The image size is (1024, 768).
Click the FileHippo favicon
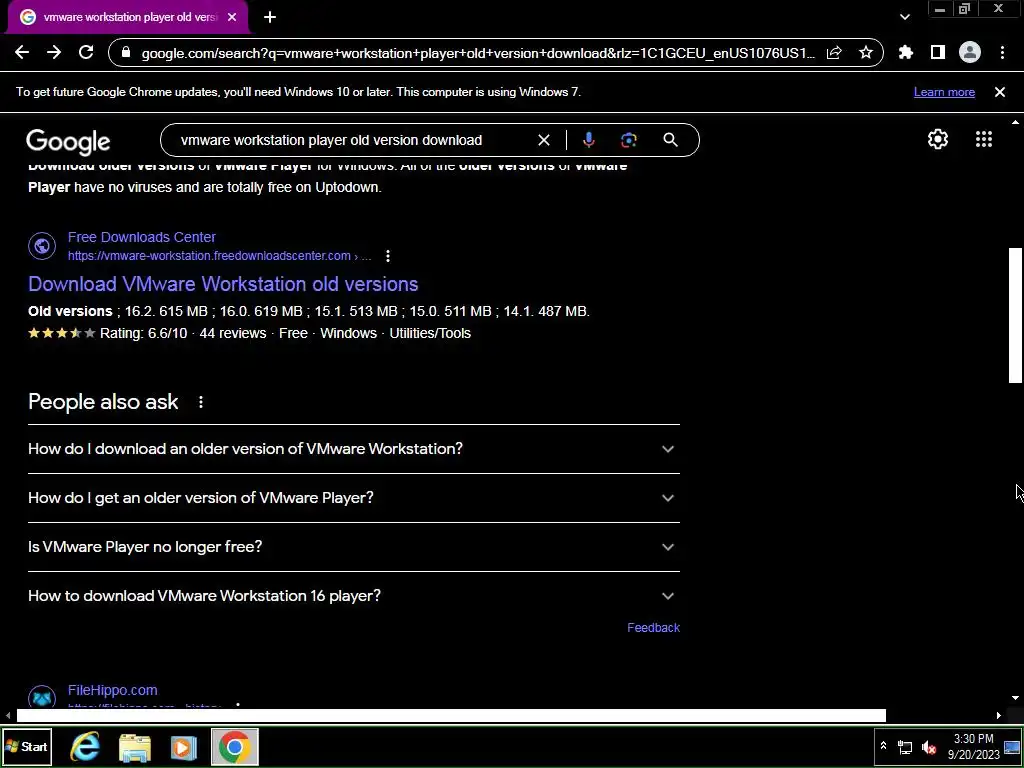(42, 697)
